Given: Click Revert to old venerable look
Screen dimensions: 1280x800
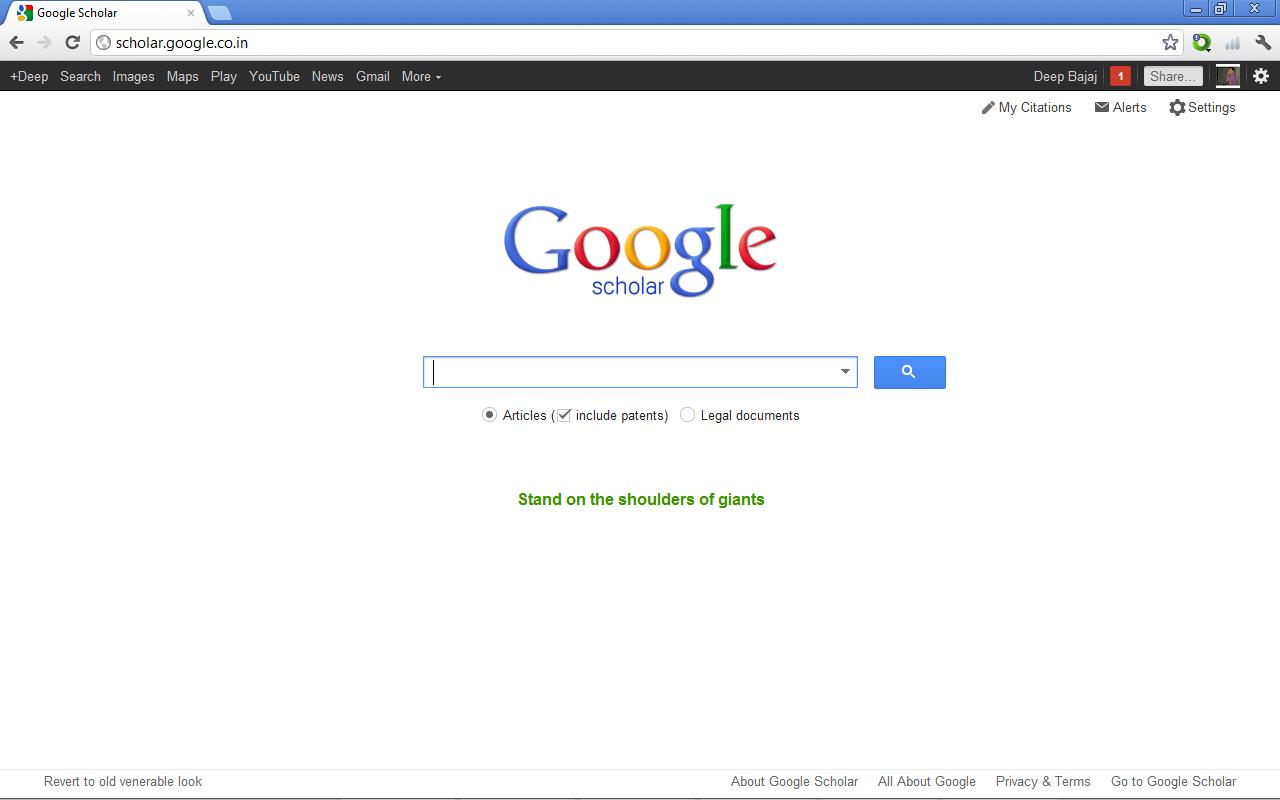Looking at the screenshot, I should tap(123, 781).
